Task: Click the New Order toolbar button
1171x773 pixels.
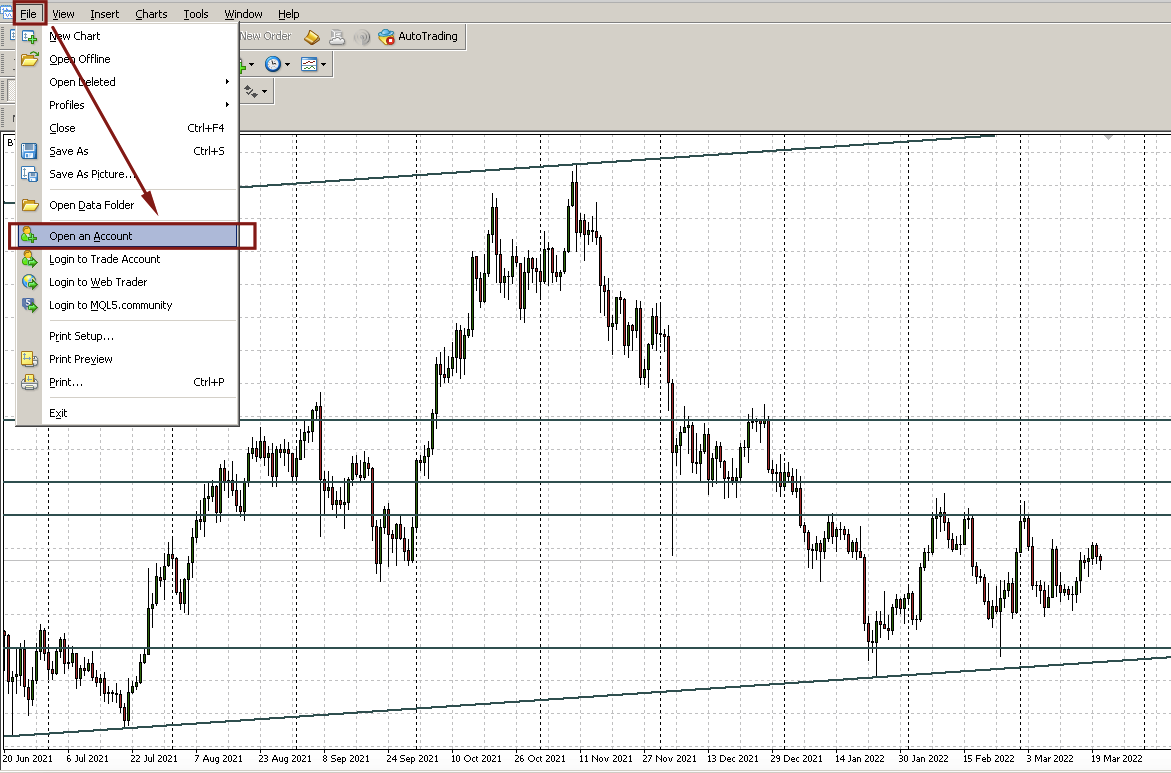Action: (x=265, y=36)
